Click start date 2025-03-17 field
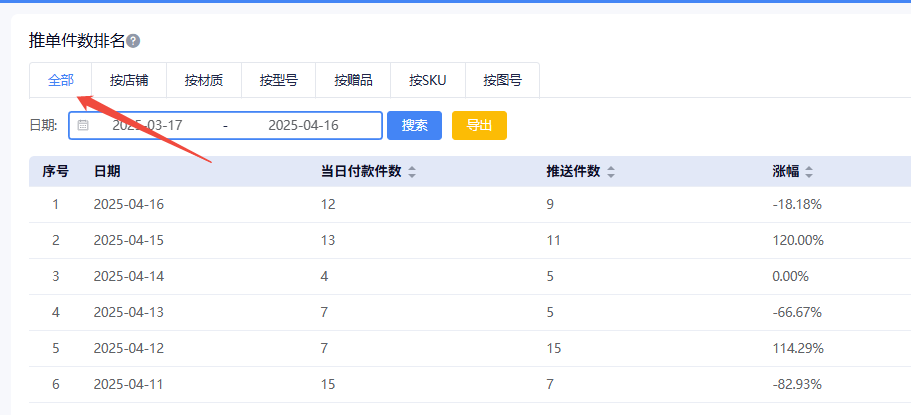This screenshot has width=911, height=415. point(147,126)
